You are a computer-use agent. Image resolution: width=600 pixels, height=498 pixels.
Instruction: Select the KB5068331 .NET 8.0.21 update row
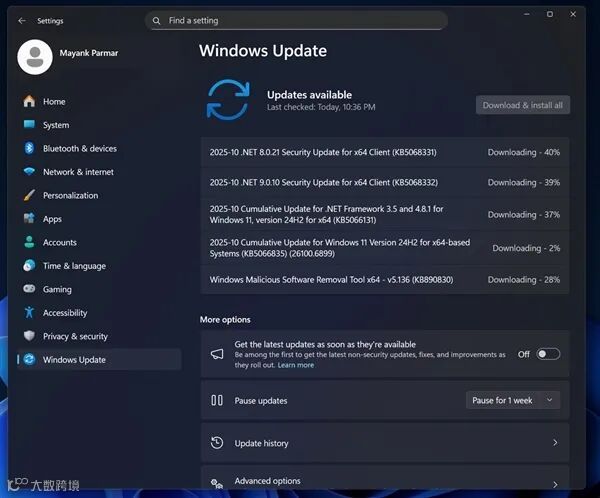385,152
